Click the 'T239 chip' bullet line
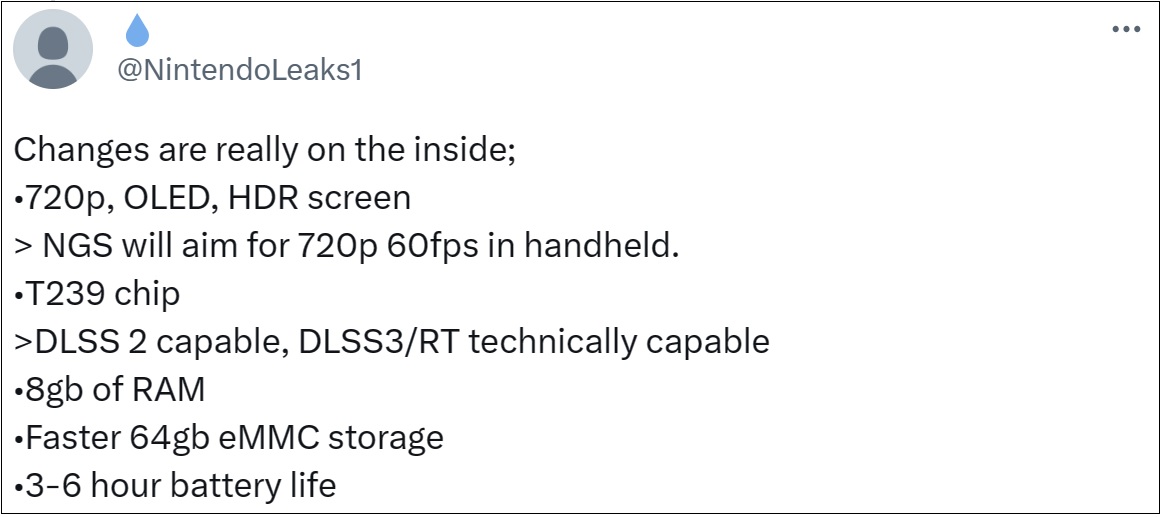Screen dimensions: 1164x517 coord(97,295)
